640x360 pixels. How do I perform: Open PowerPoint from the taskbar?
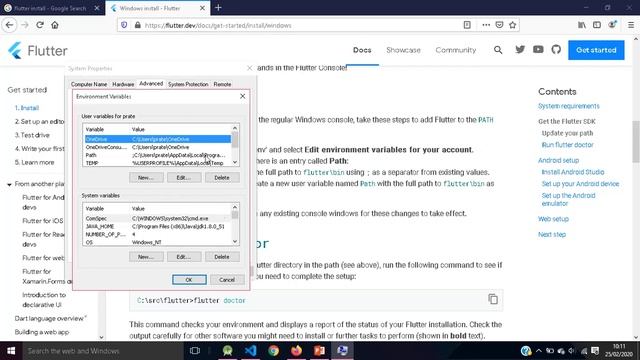pyautogui.click(x=320, y=351)
